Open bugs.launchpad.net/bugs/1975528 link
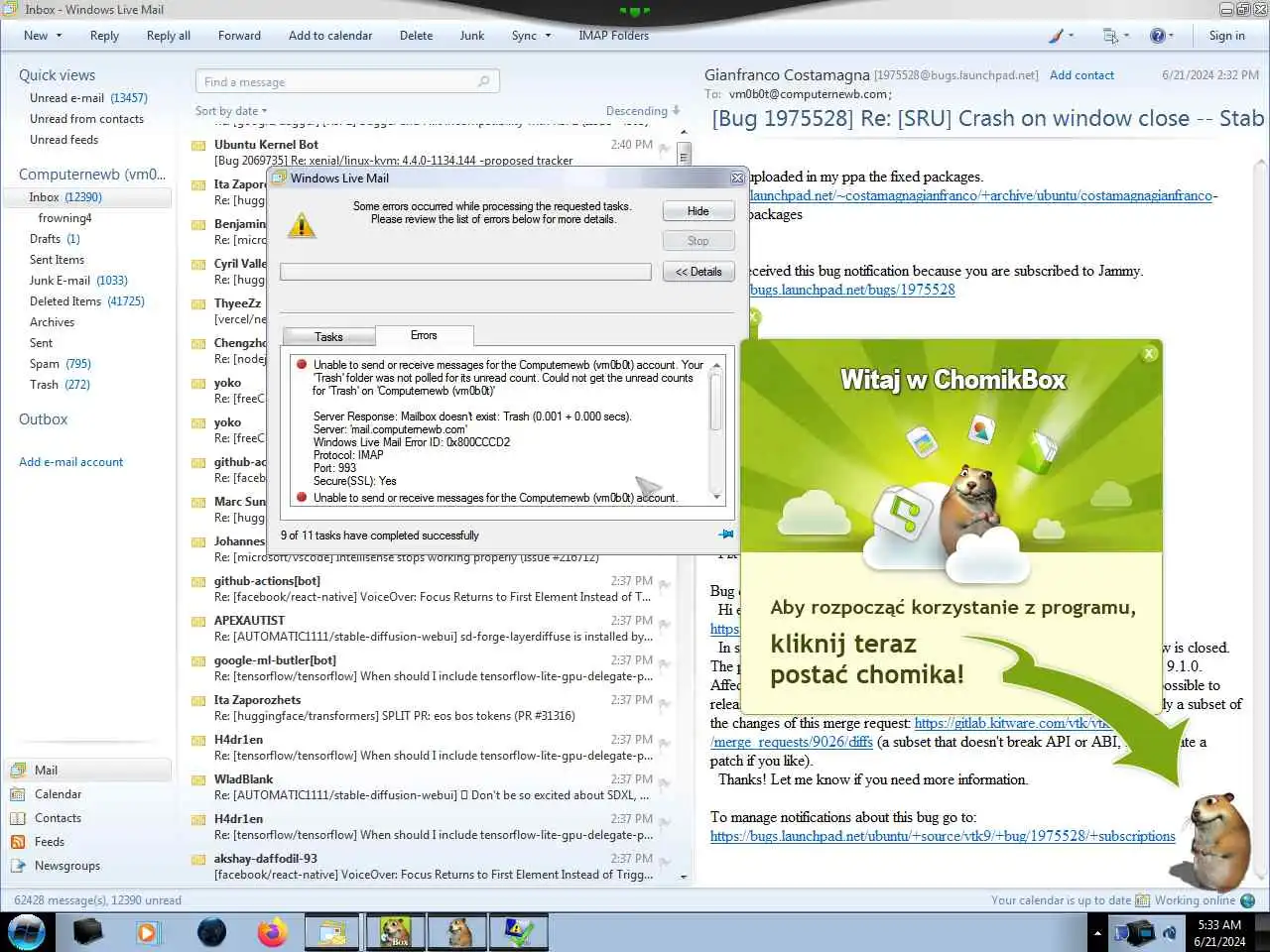The width and height of the screenshot is (1270, 952). pyautogui.click(x=852, y=290)
